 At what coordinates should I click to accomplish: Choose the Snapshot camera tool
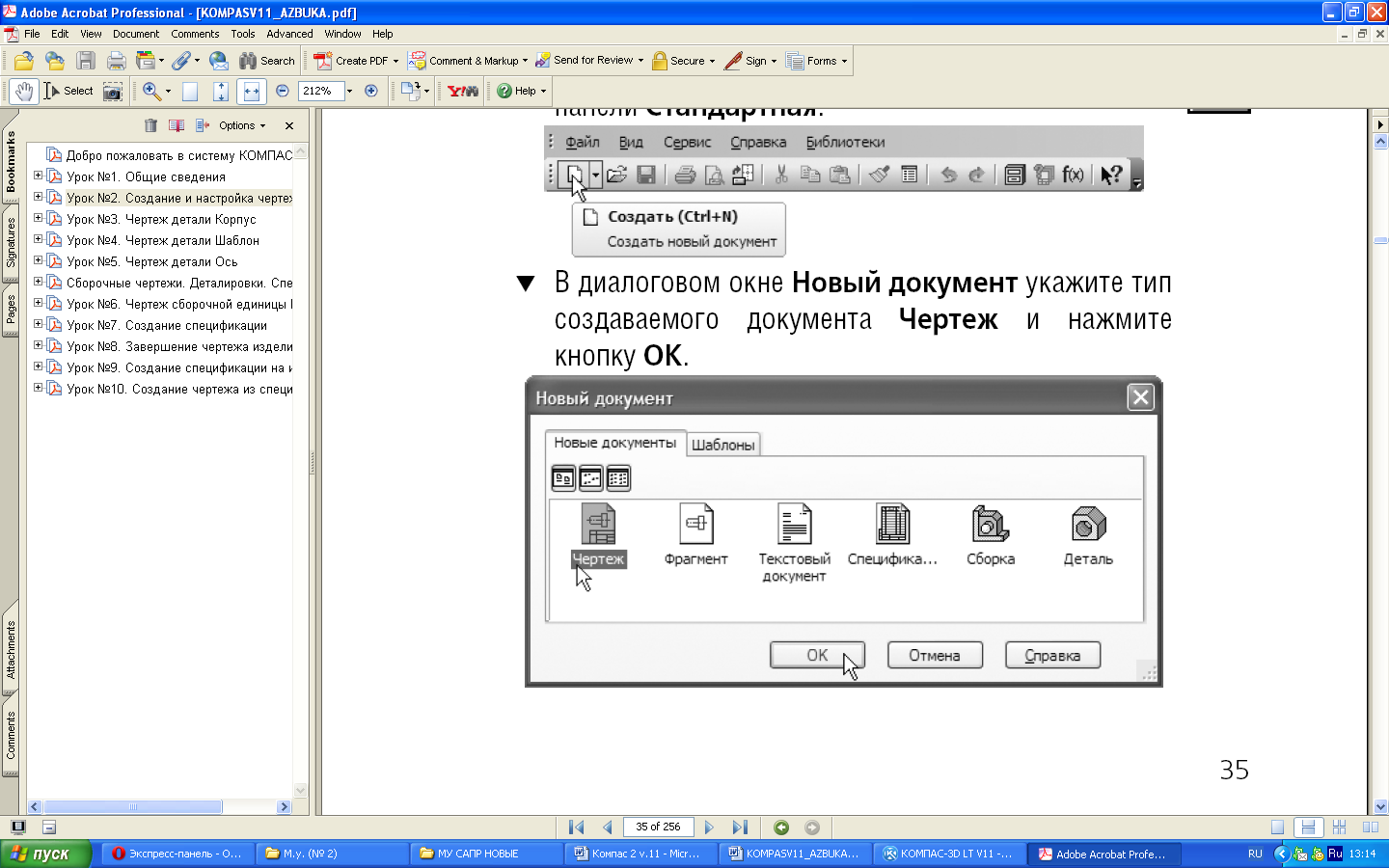click(x=113, y=91)
